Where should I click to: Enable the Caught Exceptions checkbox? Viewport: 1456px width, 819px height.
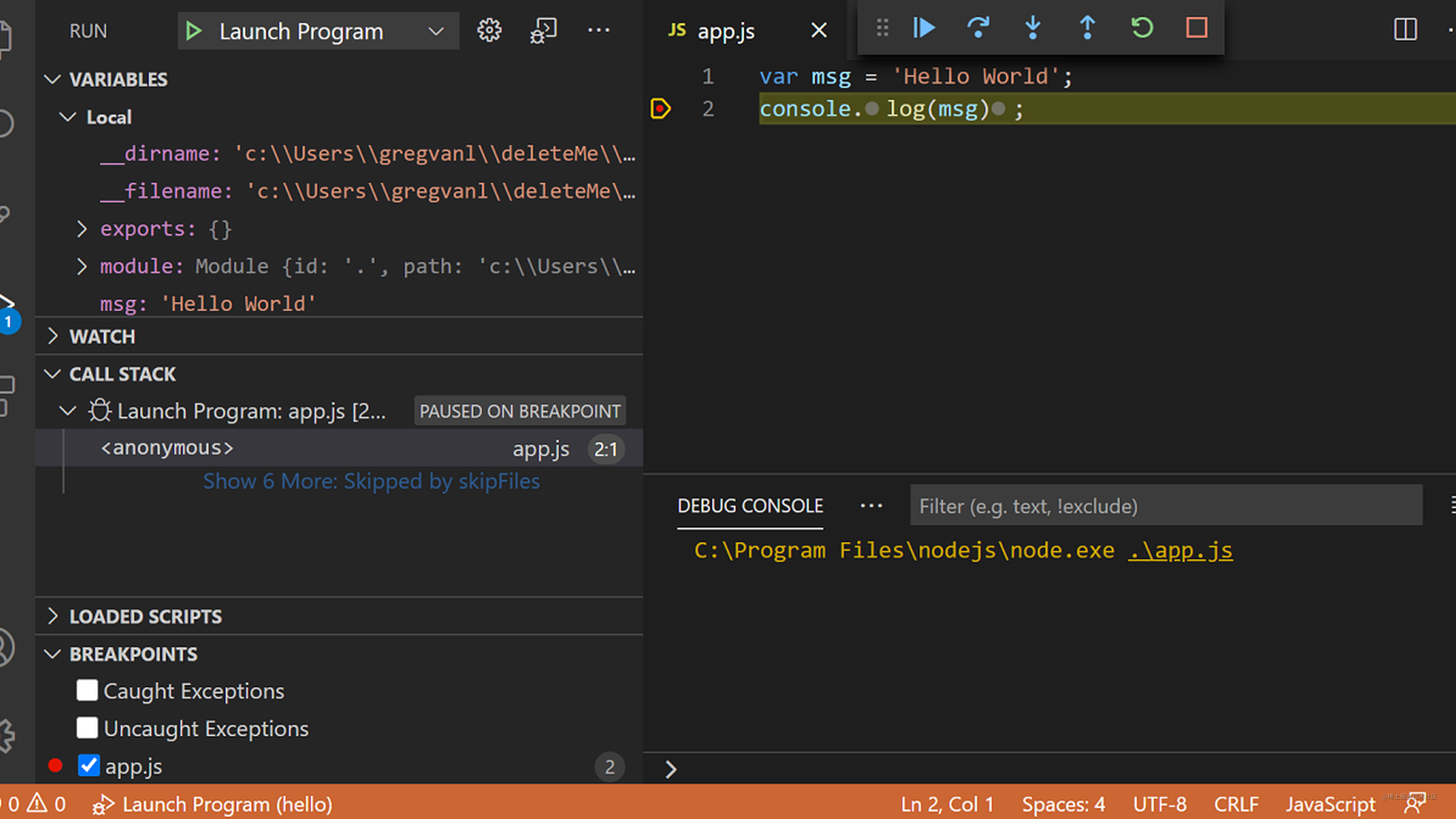[87, 690]
